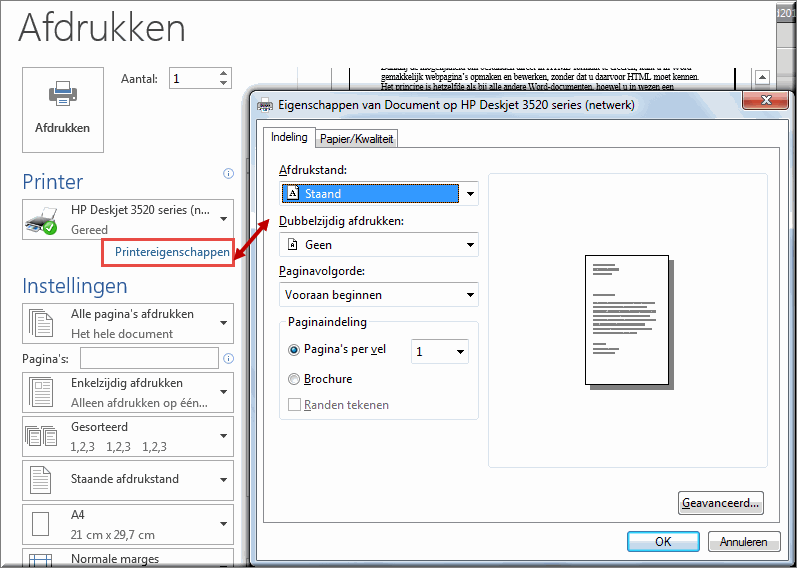Open Dubbelzijdig afdrukken combo showing Geen
Viewport: 797px width, 568px height.
click(379, 245)
